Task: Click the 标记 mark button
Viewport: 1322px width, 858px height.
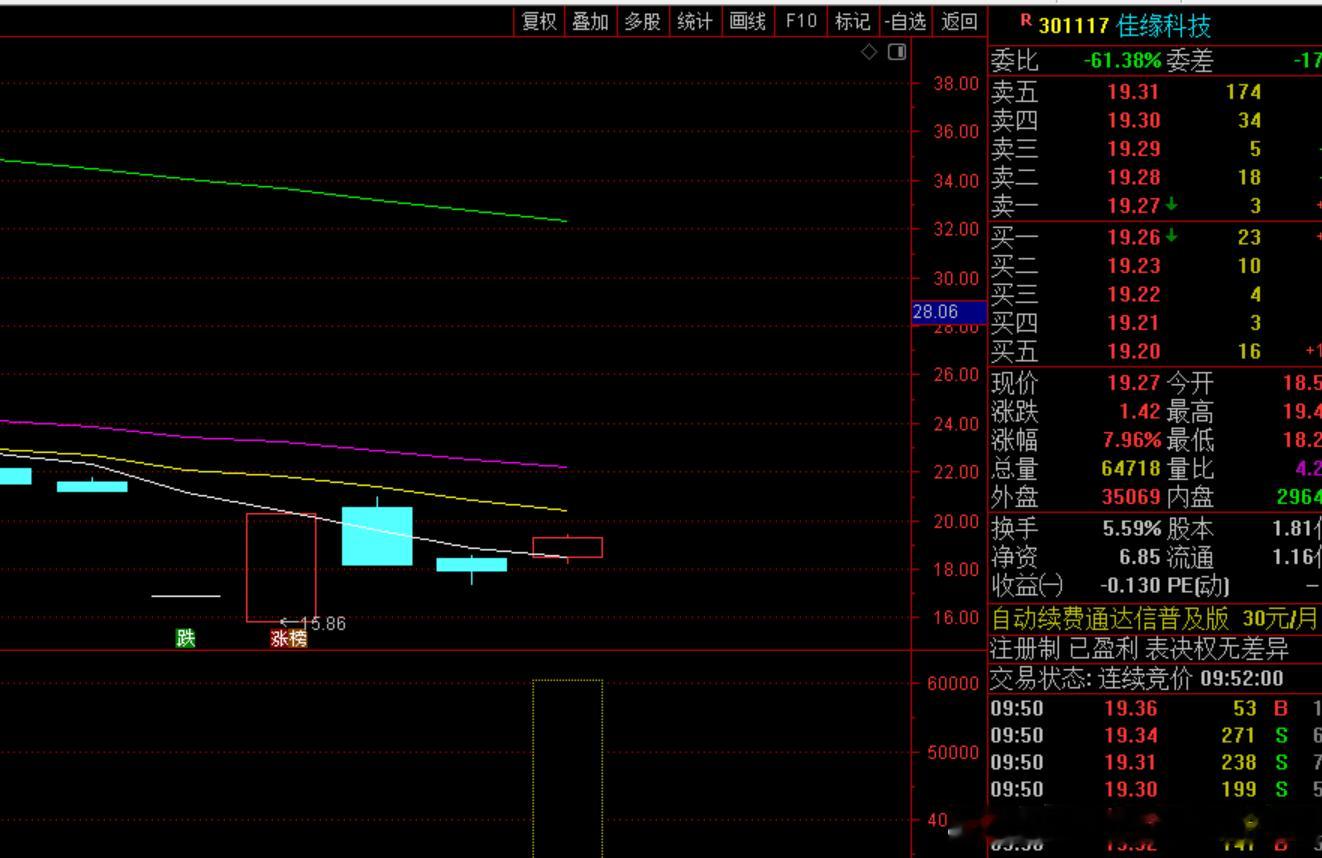Action: tap(853, 21)
